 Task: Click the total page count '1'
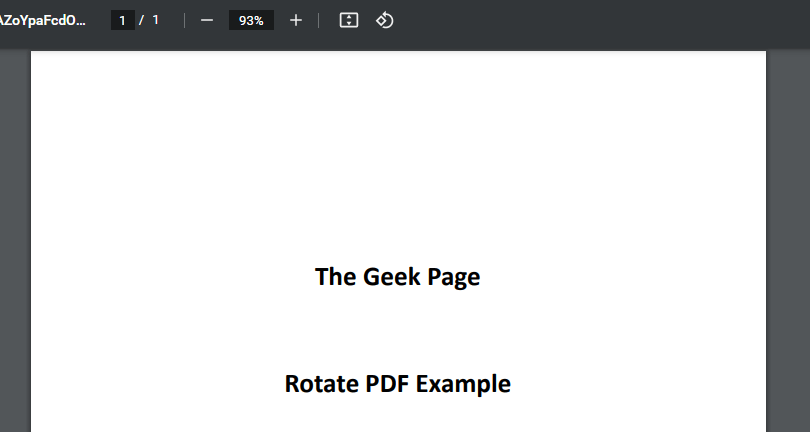click(155, 20)
